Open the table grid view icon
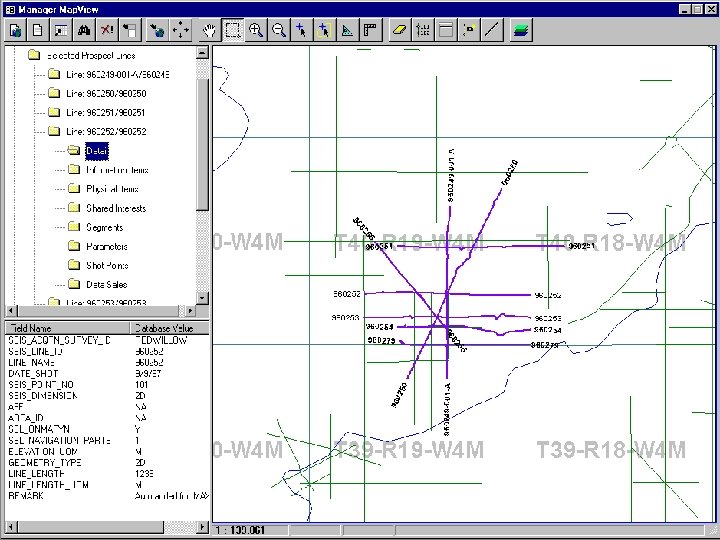This screenshot has height=540, width=720. tap(61, 30)
